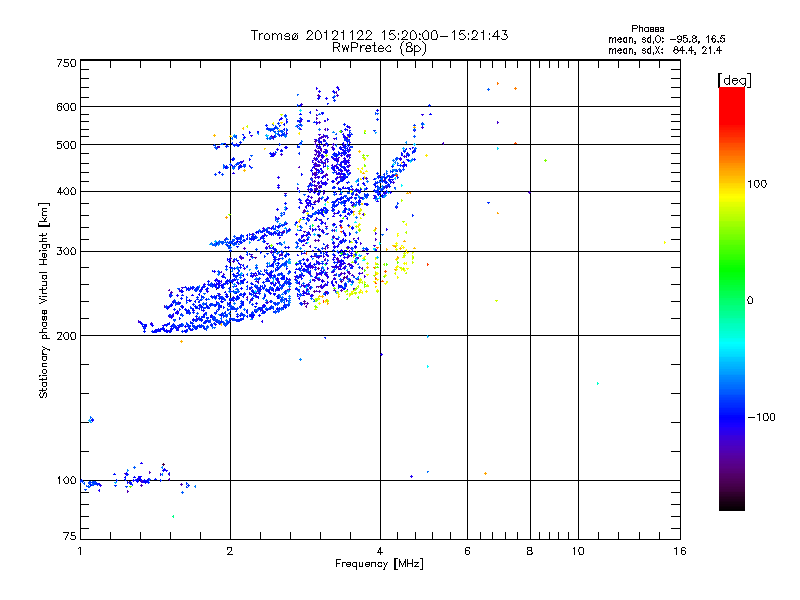The height and width of the screenshot is (600, 800).
Task: Click the x-axis tick label '6'
Action: pyautogui.click(x=467, y=551)
